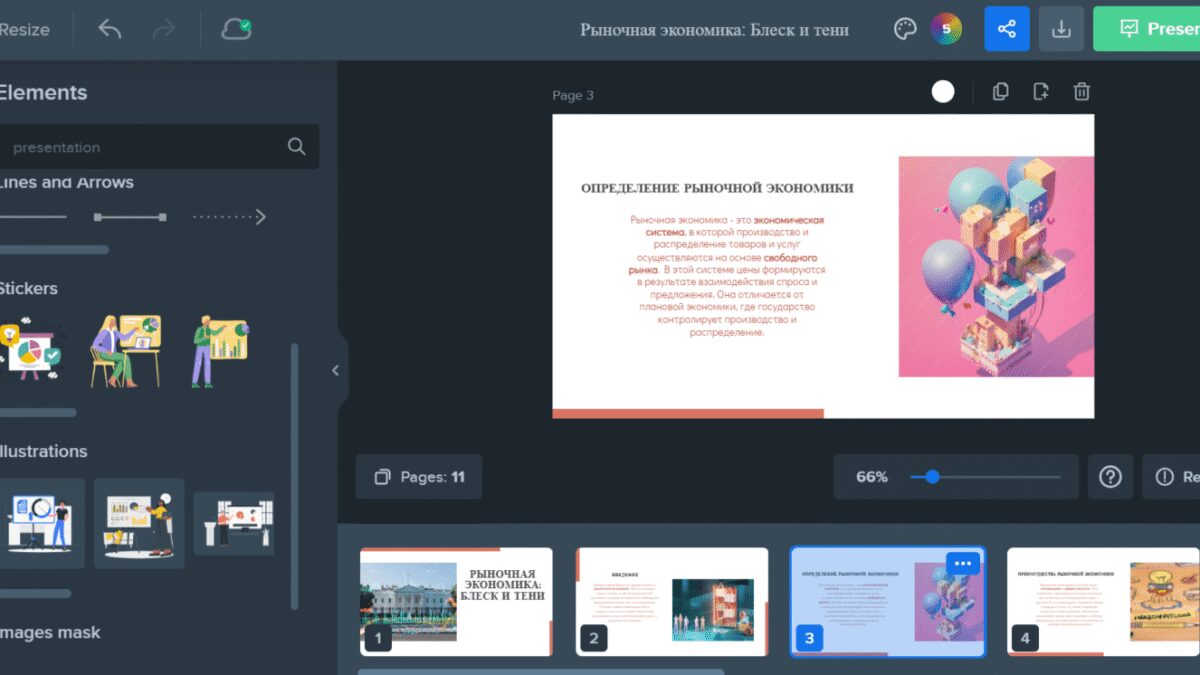
Task: Select the dotted arrow line element
Action: [x=229, y=217]
